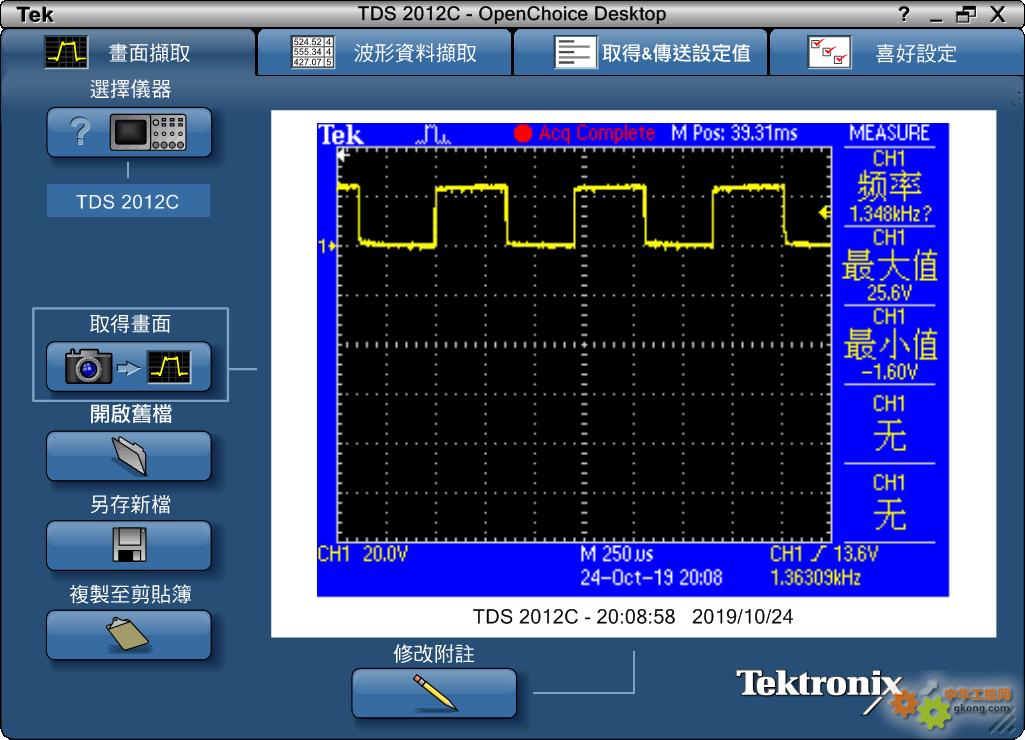Click the settings list icon on 取得&傳送設定值 tab
1025x740 pixels.
(575, 52)
